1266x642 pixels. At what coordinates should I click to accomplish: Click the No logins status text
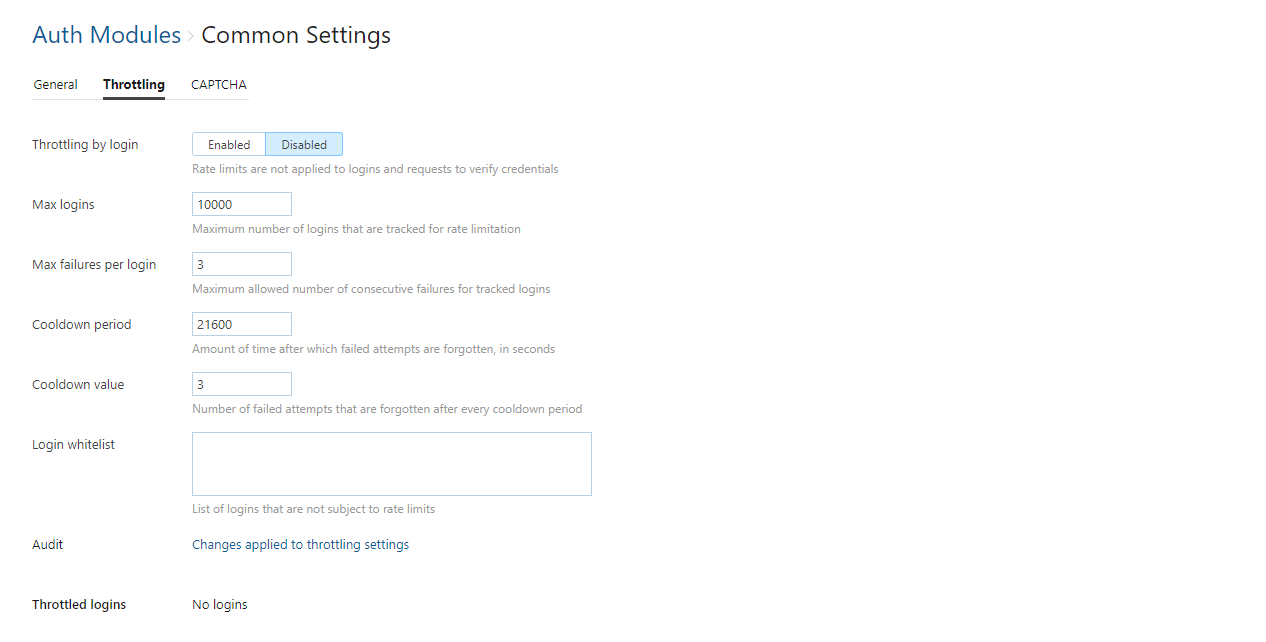[x=220, y=605]
